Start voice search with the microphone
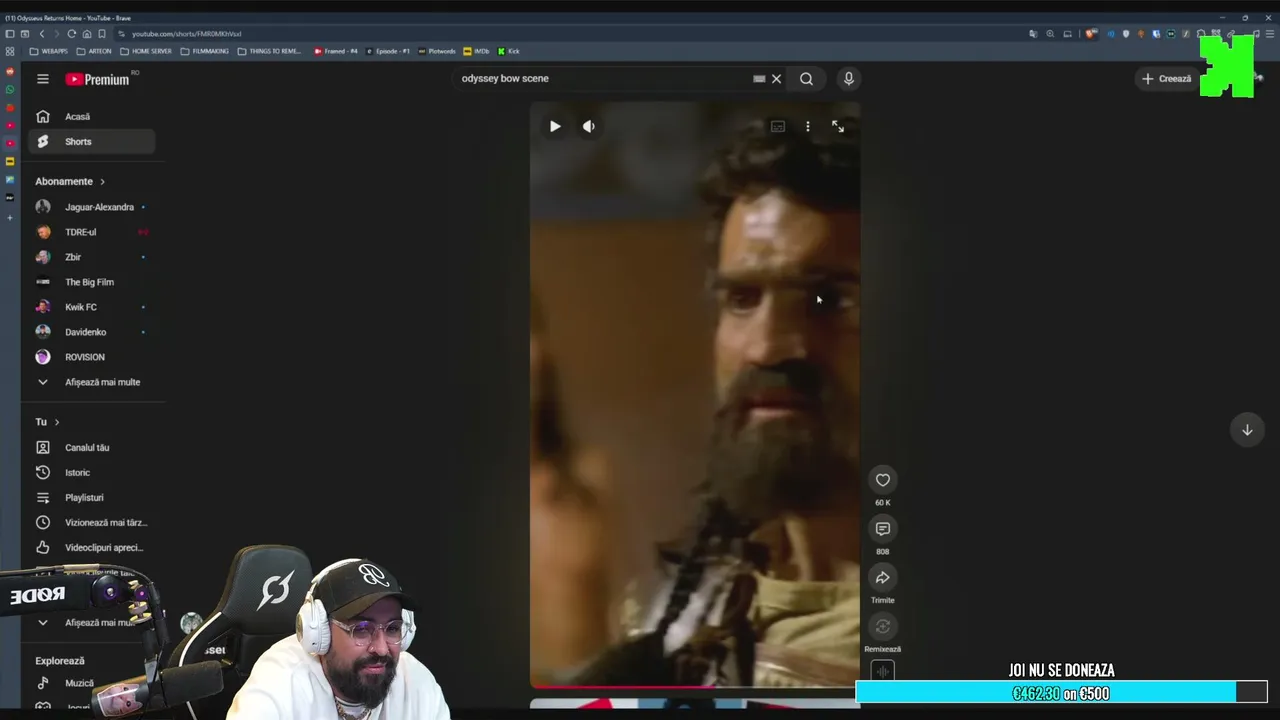 848,79
